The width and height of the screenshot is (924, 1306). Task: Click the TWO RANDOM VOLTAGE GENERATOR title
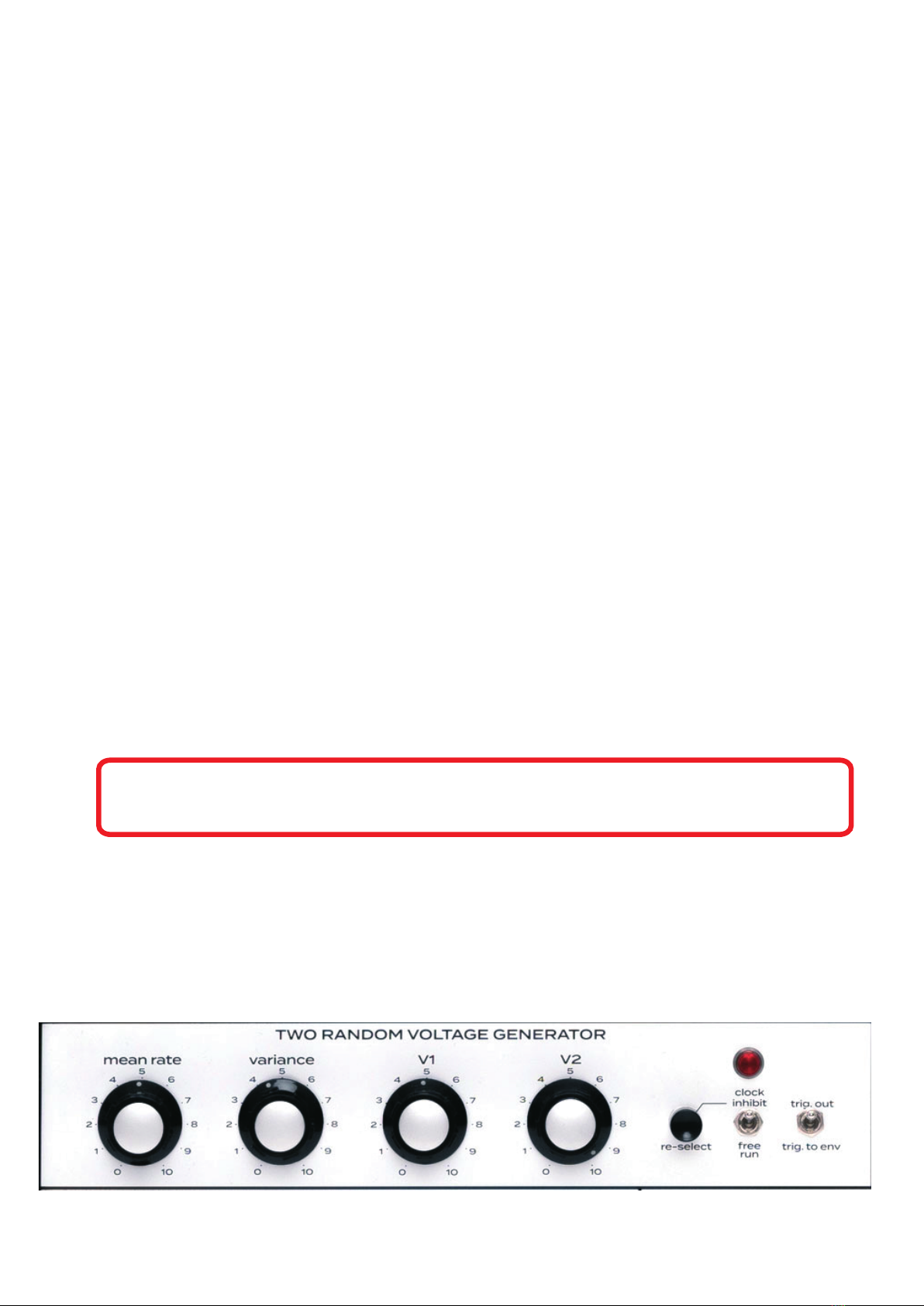tap(440, 1034)
